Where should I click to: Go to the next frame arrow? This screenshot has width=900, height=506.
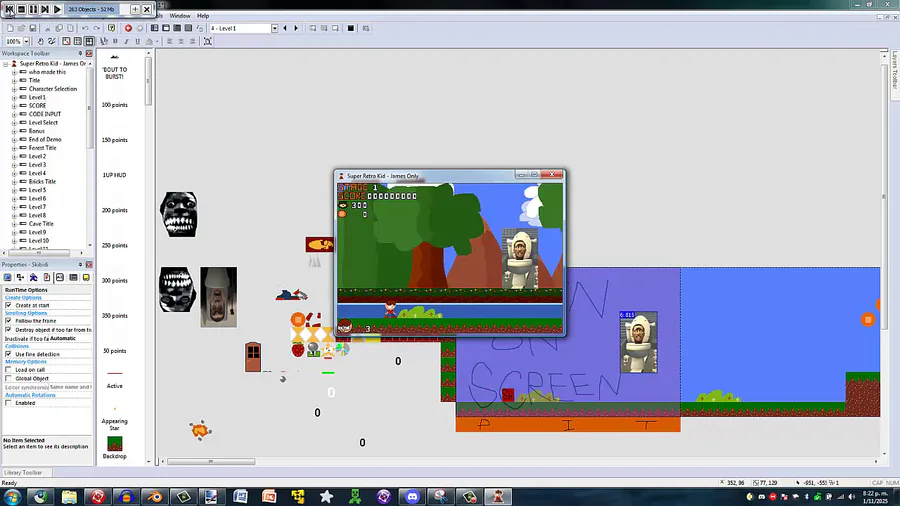tap(296, 28)
